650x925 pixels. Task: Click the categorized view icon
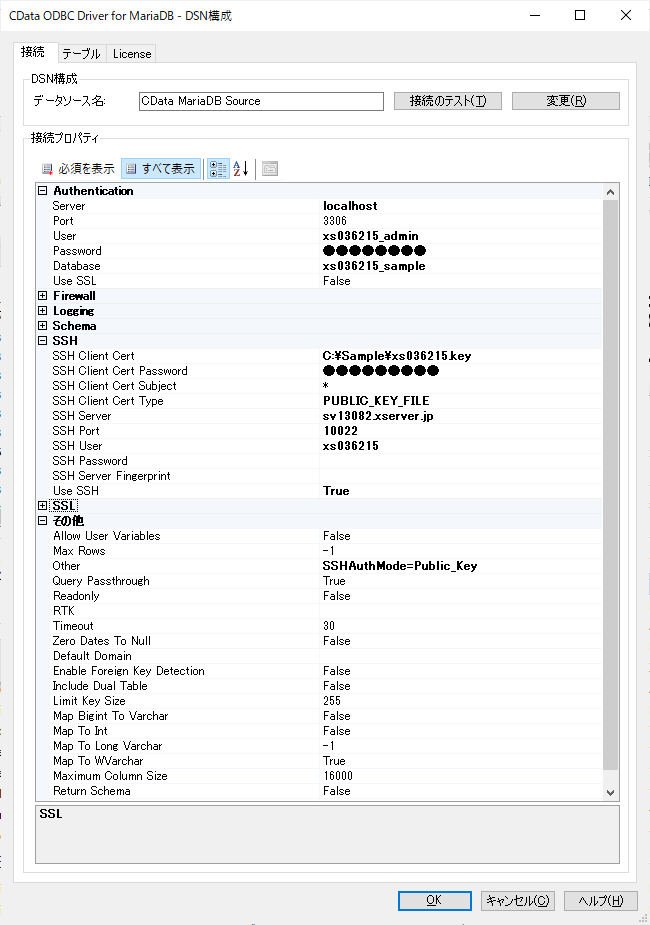[x=218, y=169]
